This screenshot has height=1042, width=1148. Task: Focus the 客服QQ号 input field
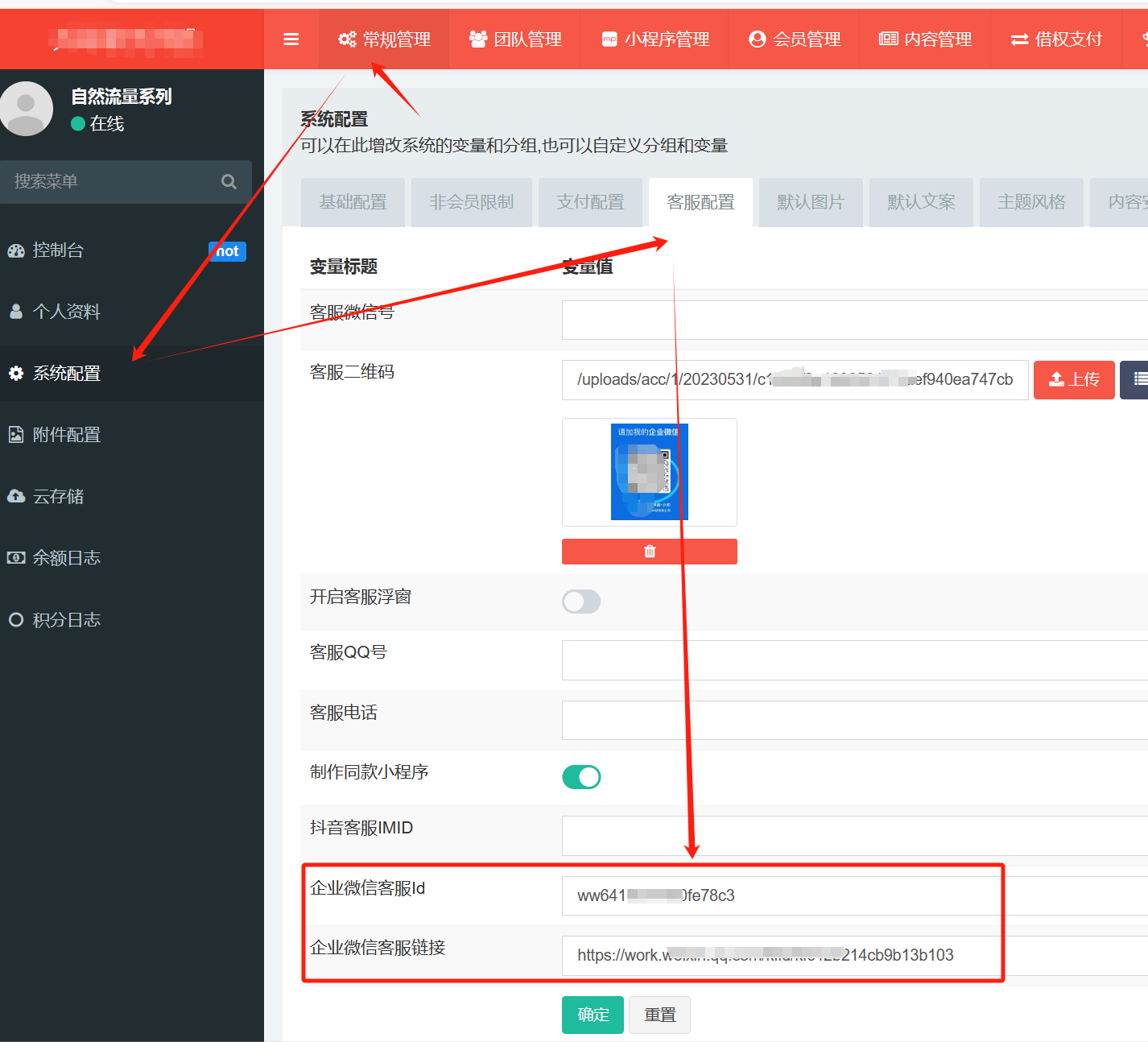(854, 660)
